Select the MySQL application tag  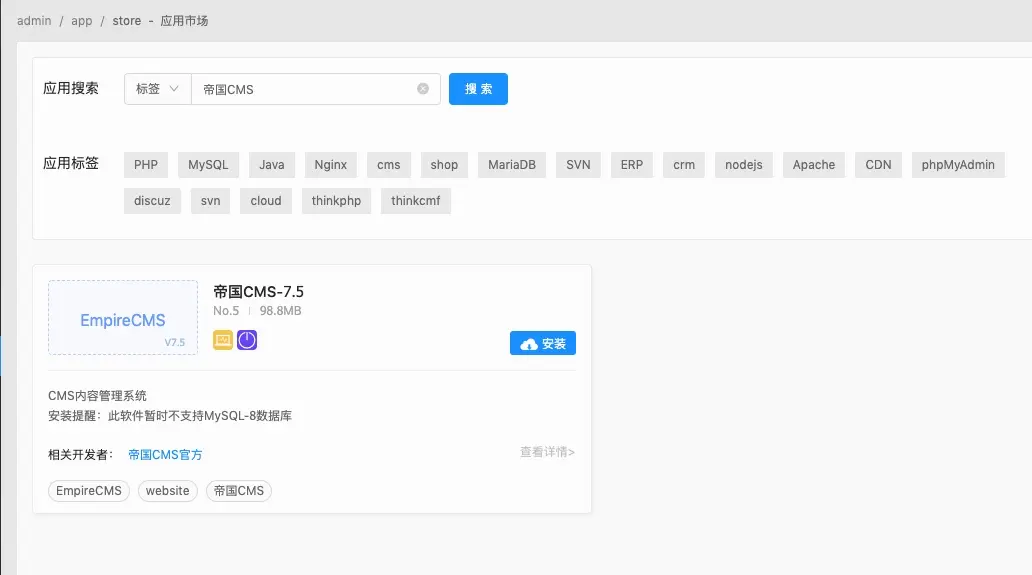click(208, 164)
